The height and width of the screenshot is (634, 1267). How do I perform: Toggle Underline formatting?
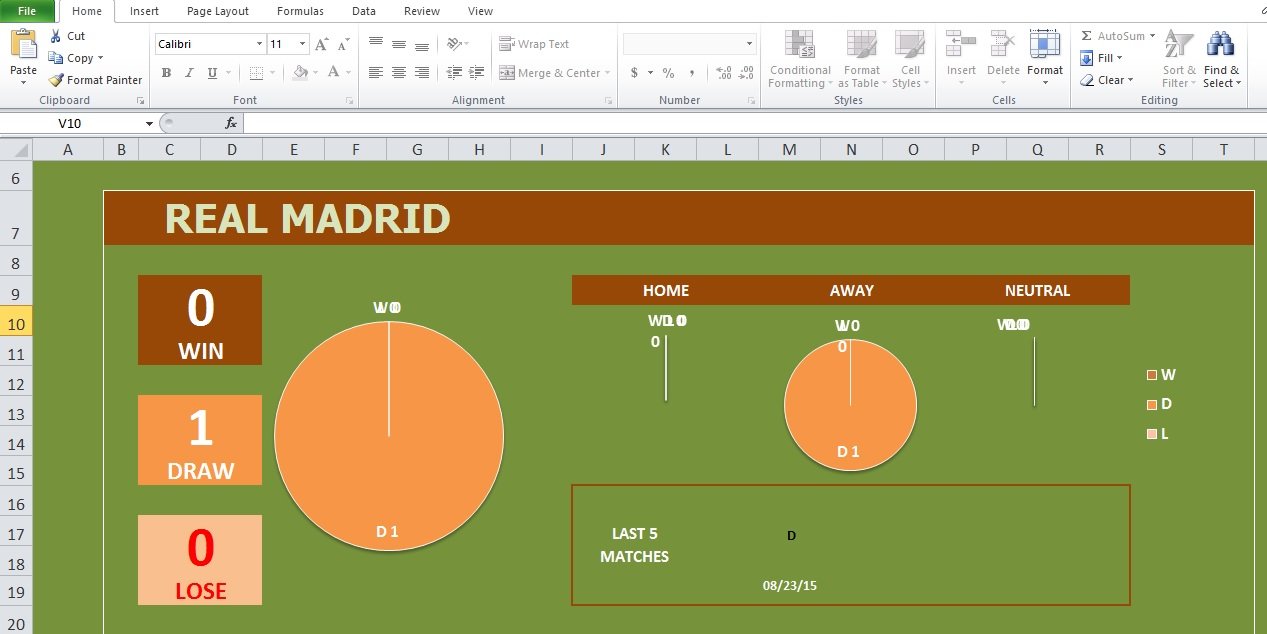coord(212,73)
